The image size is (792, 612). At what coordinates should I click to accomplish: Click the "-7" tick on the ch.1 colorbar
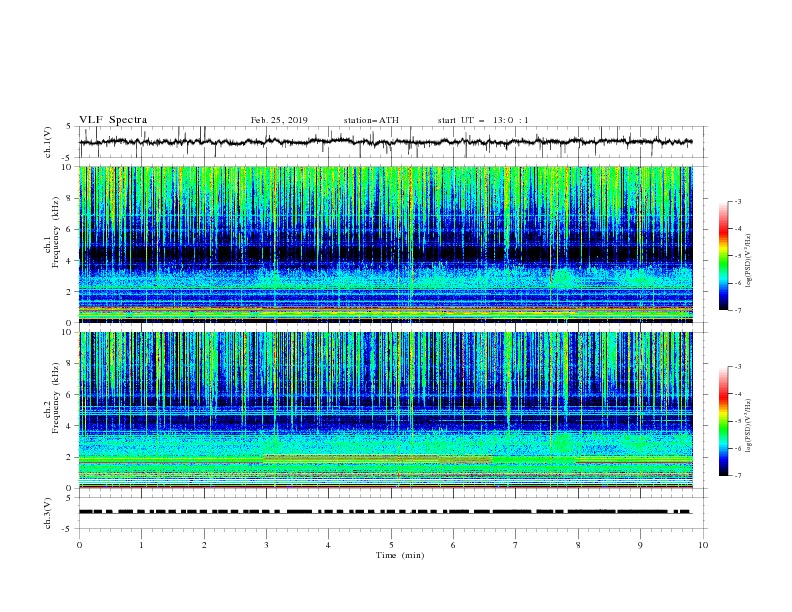coord(738,310)
